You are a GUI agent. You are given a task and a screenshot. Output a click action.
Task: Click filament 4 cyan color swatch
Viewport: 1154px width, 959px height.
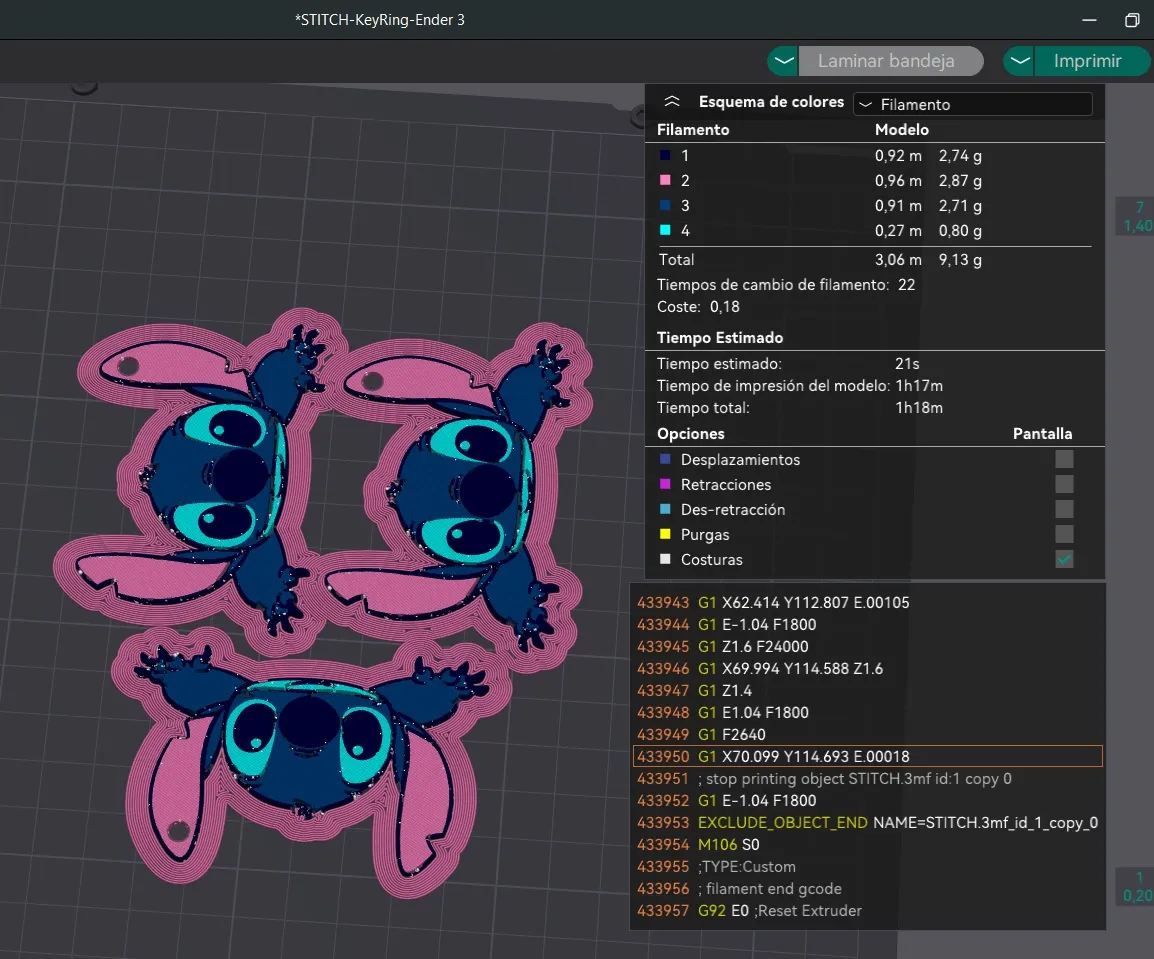point(665,231)
